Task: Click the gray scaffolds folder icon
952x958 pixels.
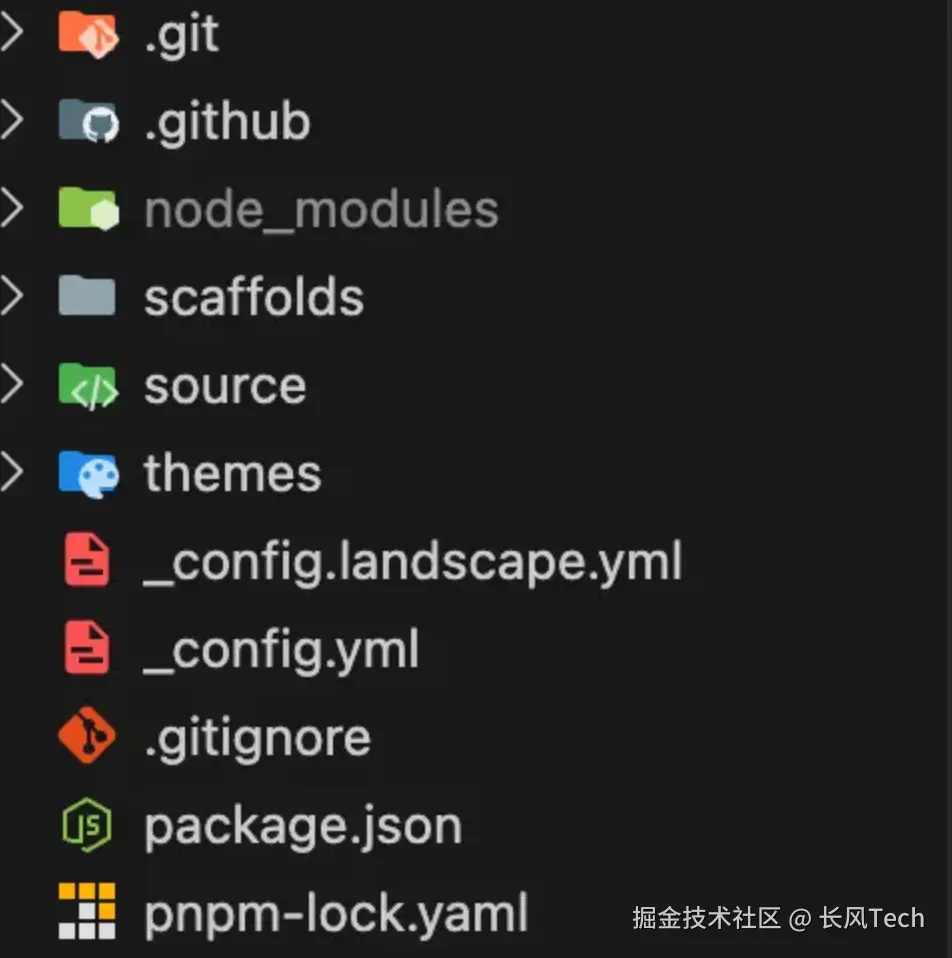Action: click(87, 296)
